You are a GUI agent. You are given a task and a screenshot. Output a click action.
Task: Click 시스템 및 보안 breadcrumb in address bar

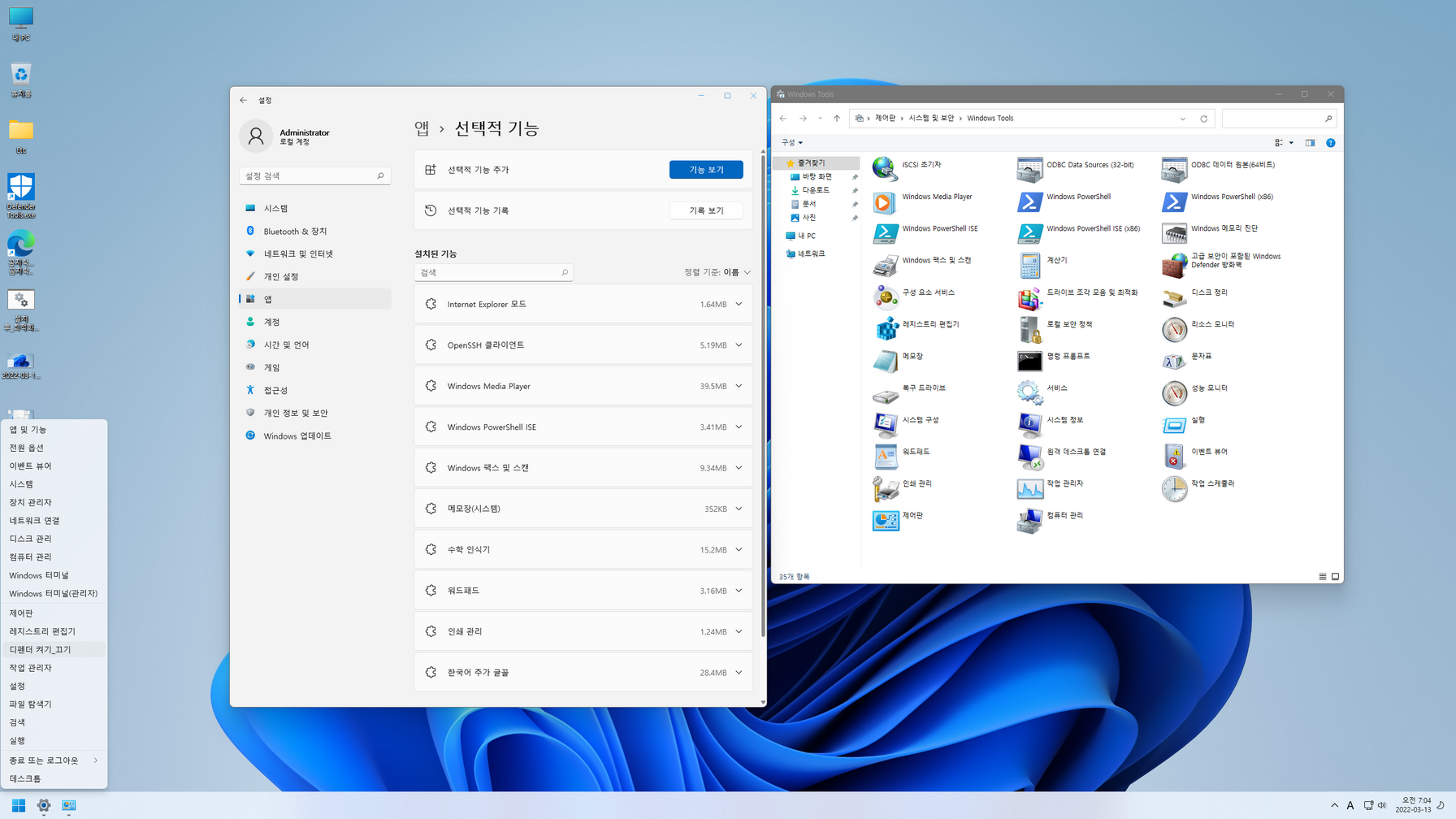(x=931, y=119)
